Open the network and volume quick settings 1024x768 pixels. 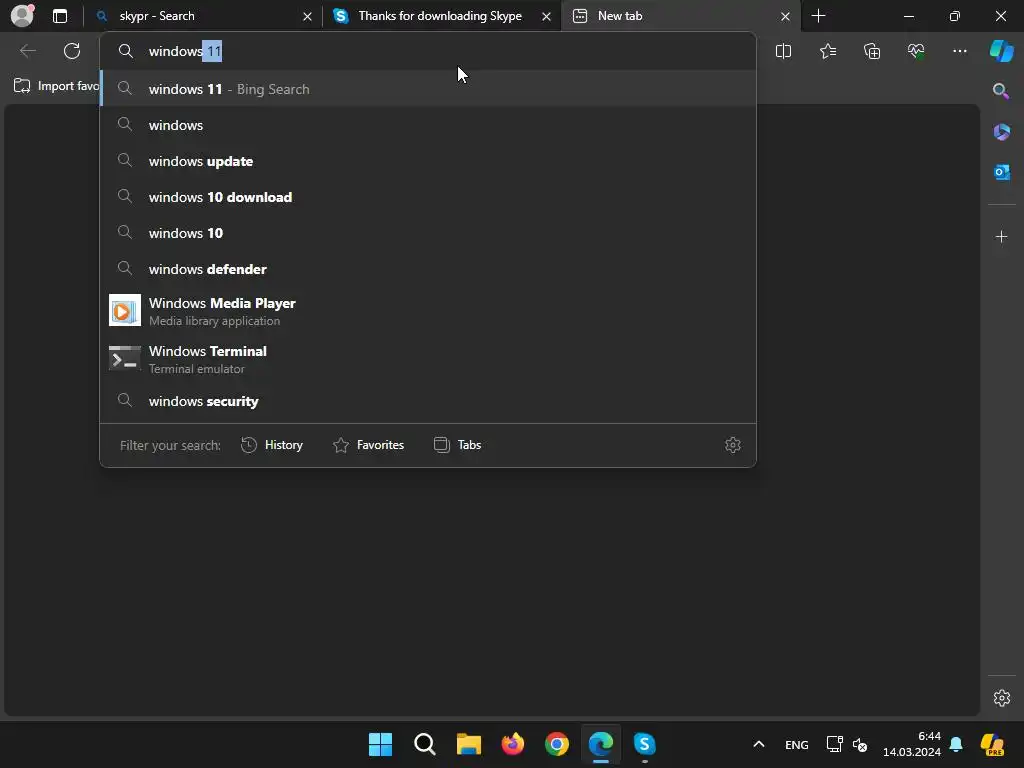pos(846,744)
